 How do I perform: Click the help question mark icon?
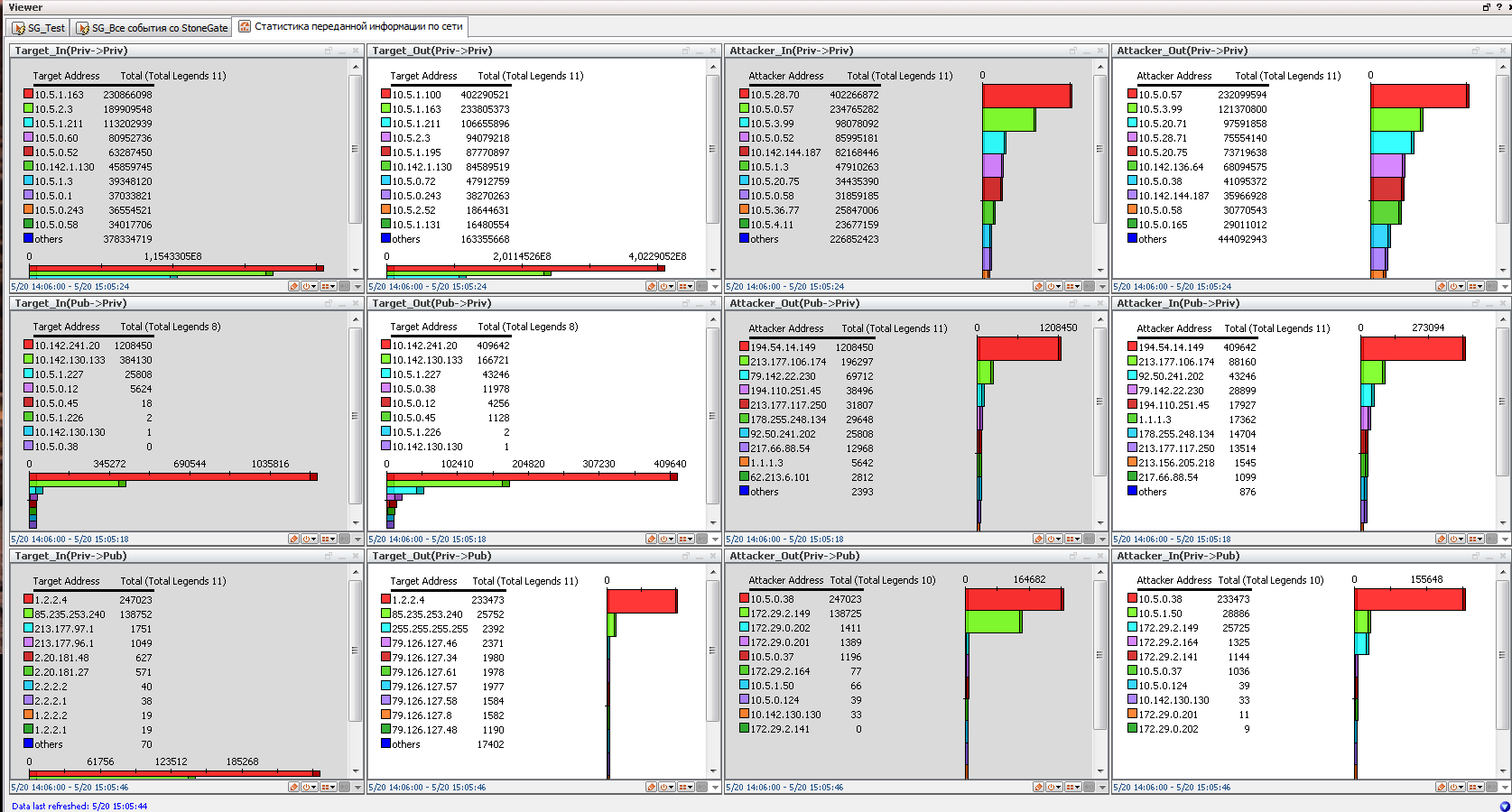(1498, 7)
